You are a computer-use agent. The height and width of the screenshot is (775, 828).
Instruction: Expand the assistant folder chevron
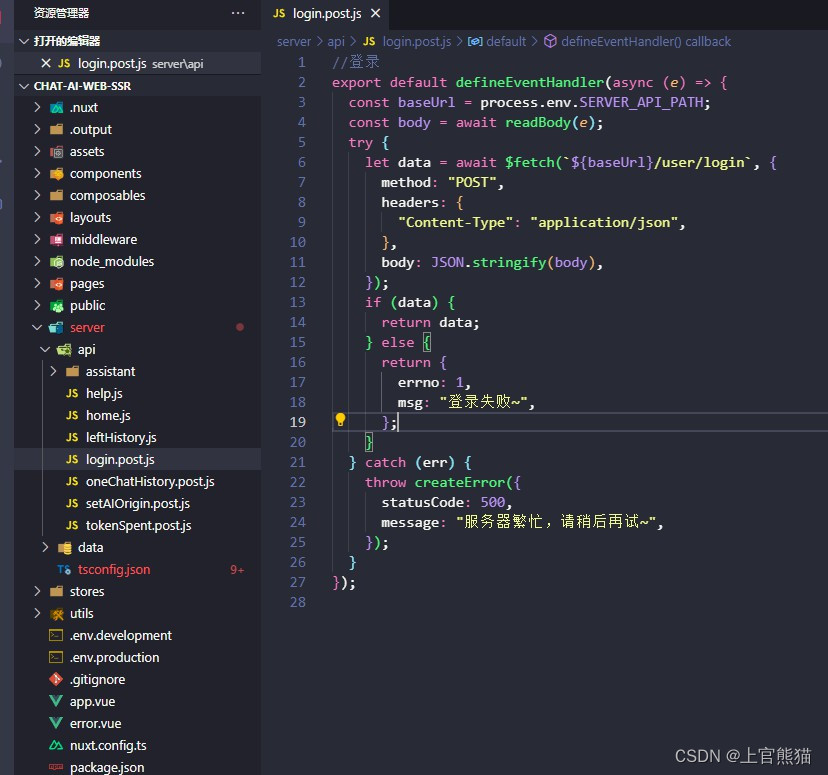(53, 371)
